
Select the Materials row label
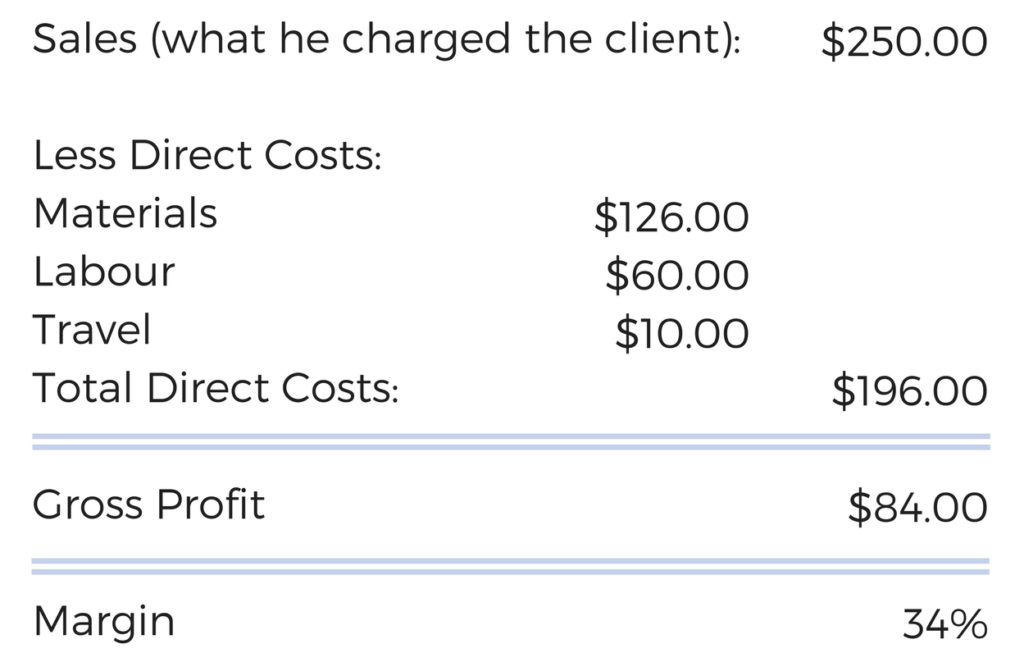pos(125,214)
